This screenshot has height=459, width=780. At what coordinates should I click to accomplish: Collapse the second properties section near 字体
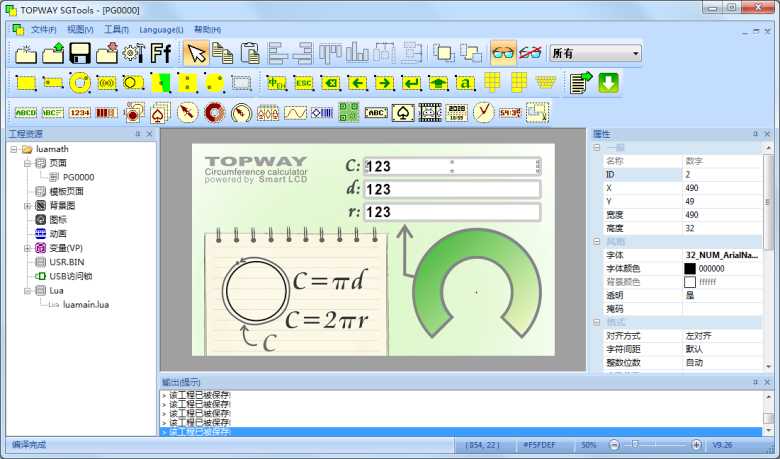[597, 242]
